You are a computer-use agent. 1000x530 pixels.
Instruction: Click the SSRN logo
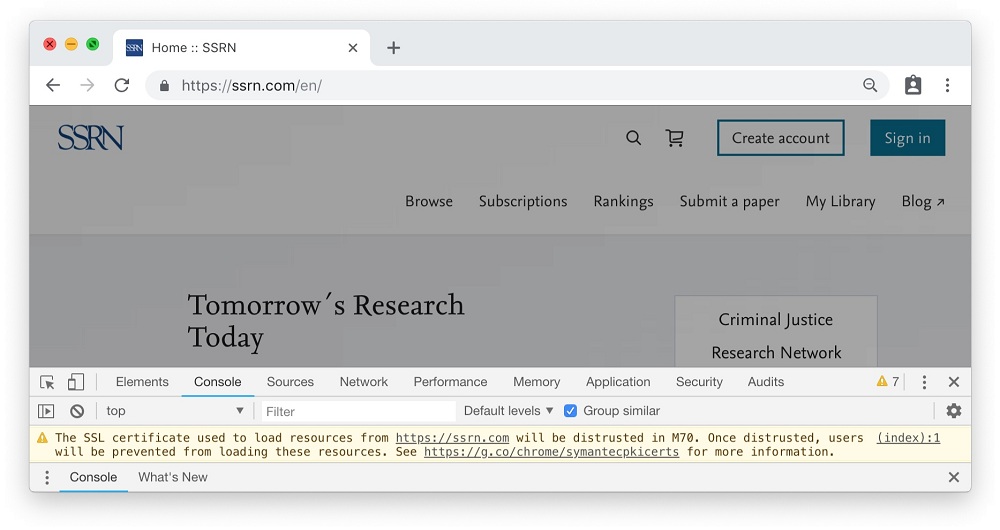pos(91,138)
